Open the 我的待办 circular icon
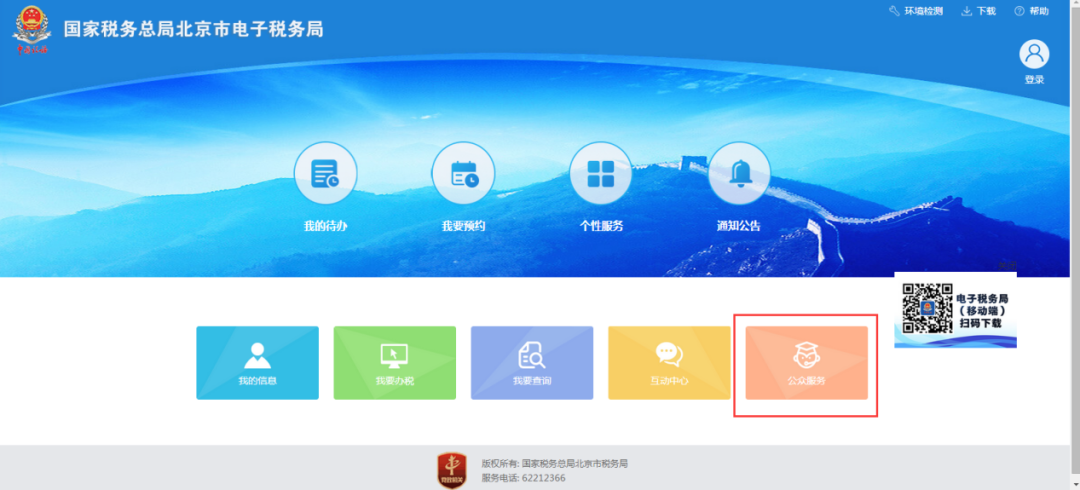 pyautogui.click(x=325, y=173)
